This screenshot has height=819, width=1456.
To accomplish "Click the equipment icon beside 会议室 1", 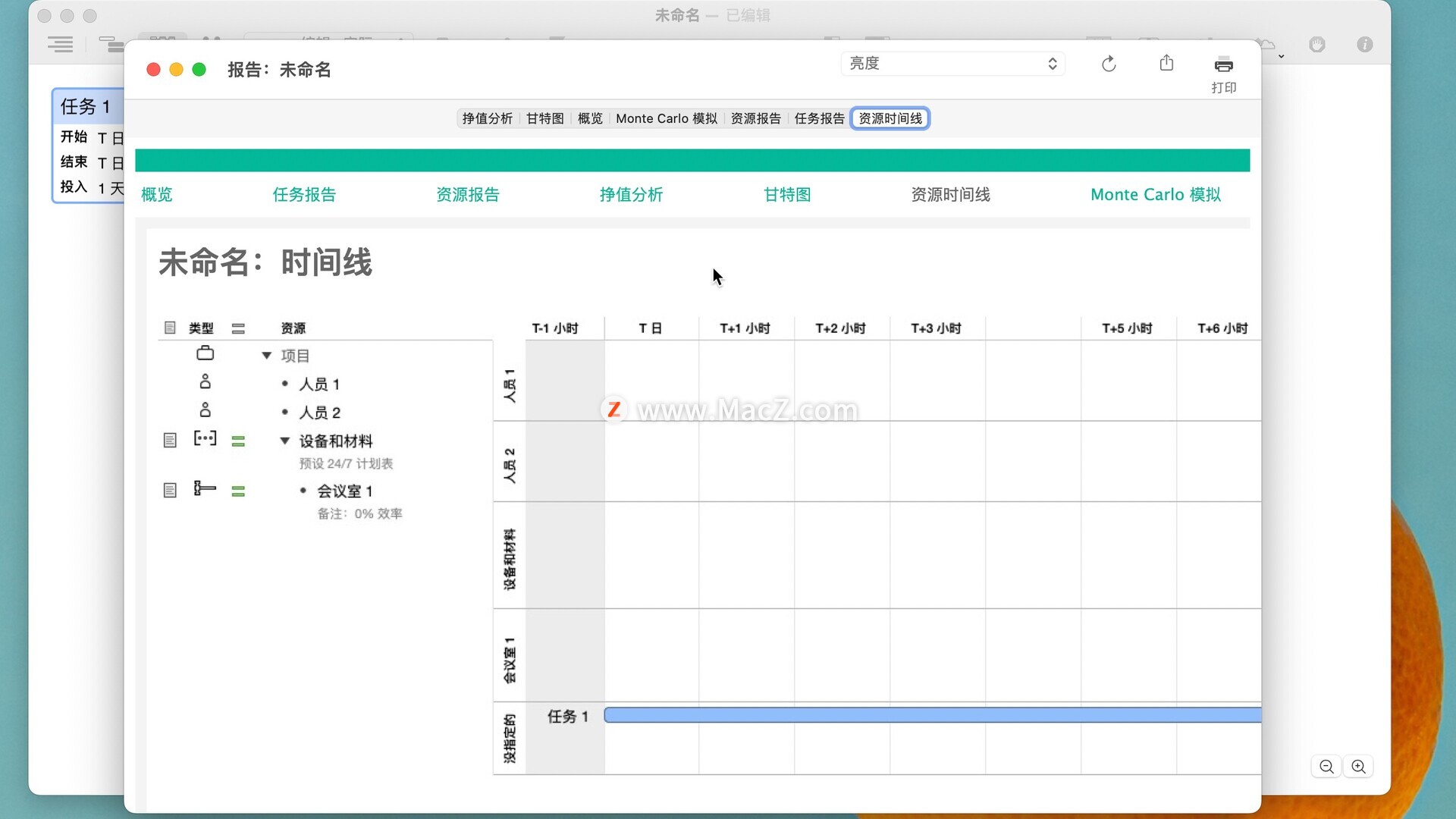I will pos(205,488).
